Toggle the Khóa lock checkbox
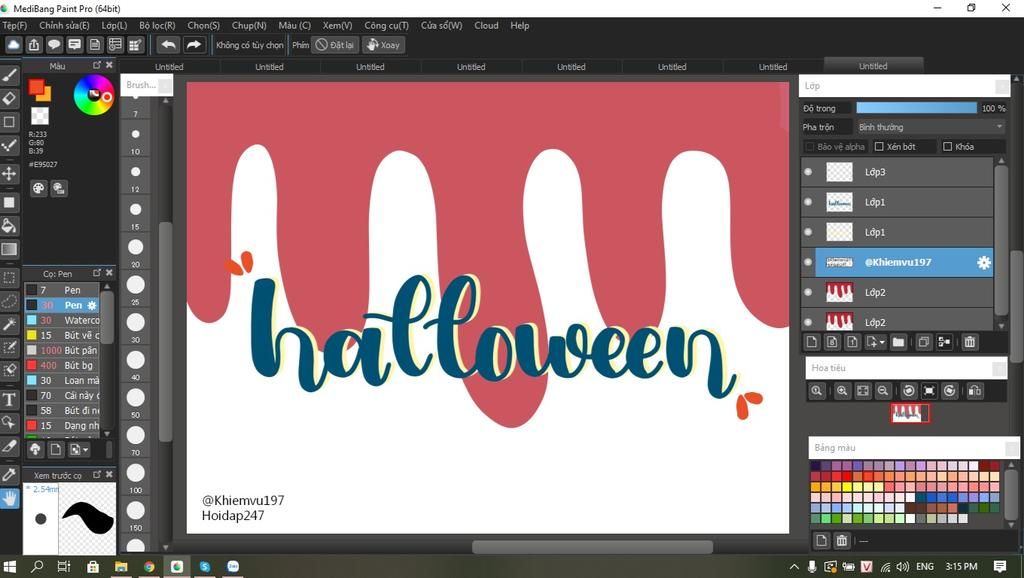 (948, 146)
